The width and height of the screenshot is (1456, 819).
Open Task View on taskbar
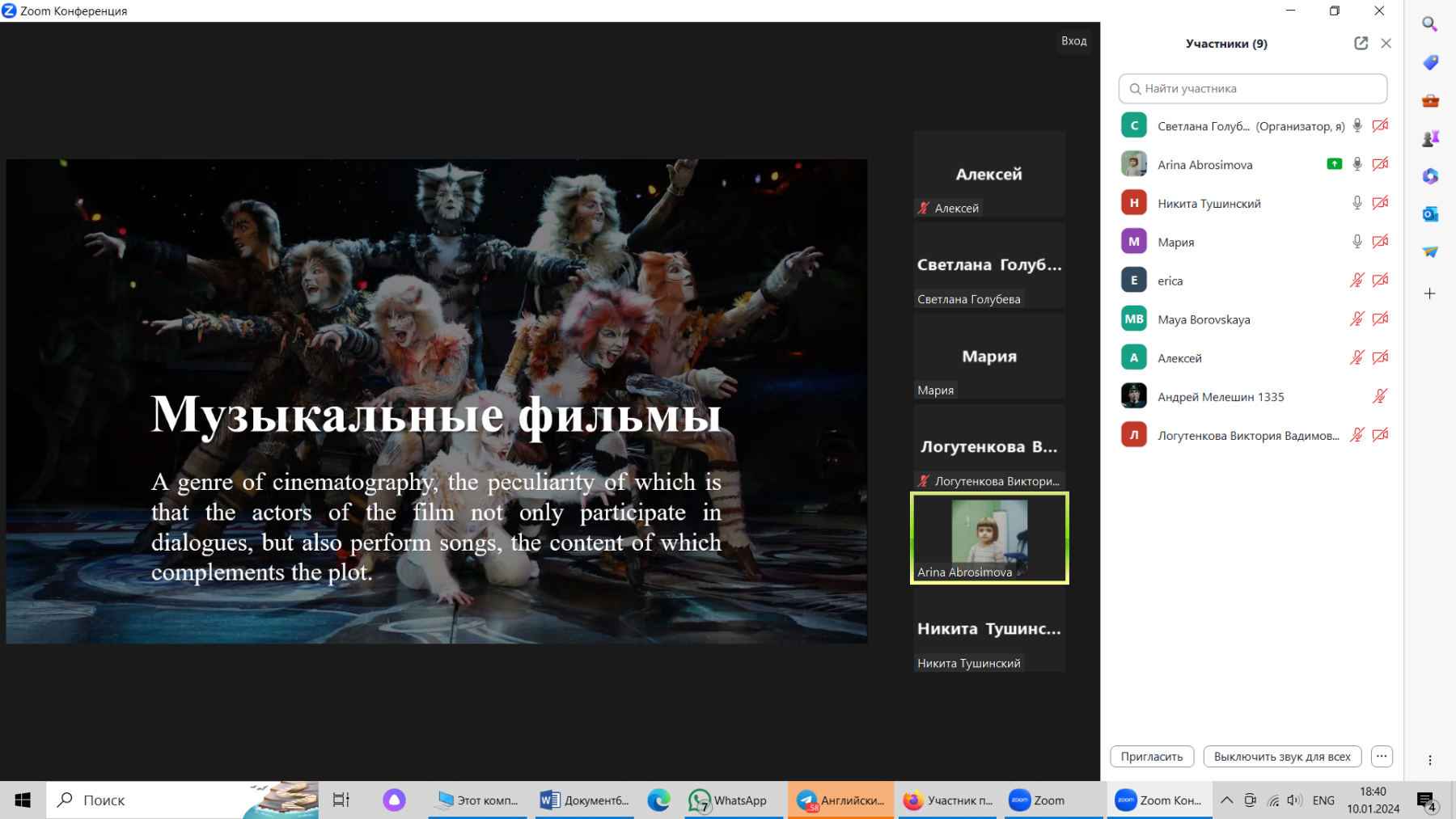341,800
